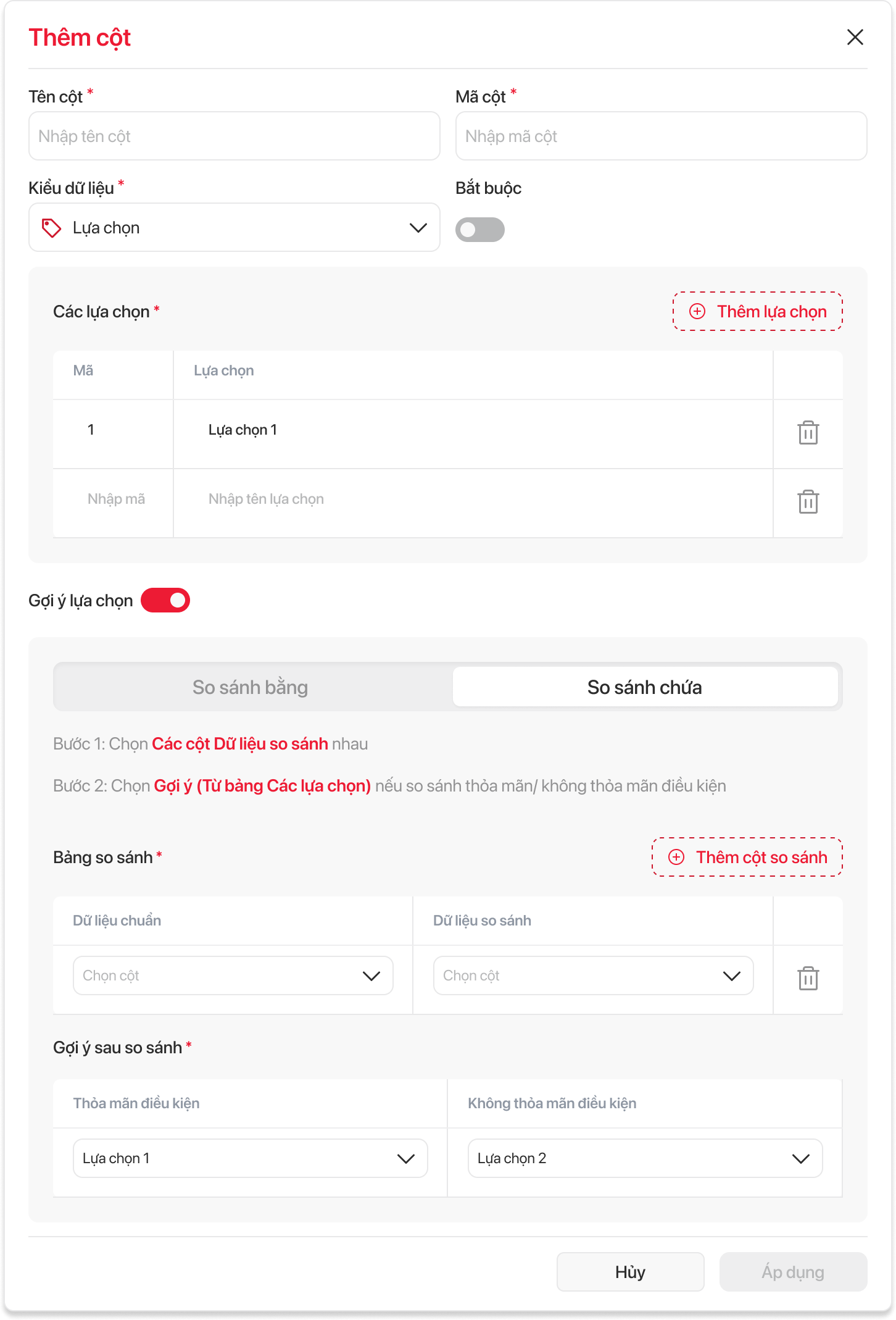
Task: Switch to the So sánh bằng tab
Action: 251,687
